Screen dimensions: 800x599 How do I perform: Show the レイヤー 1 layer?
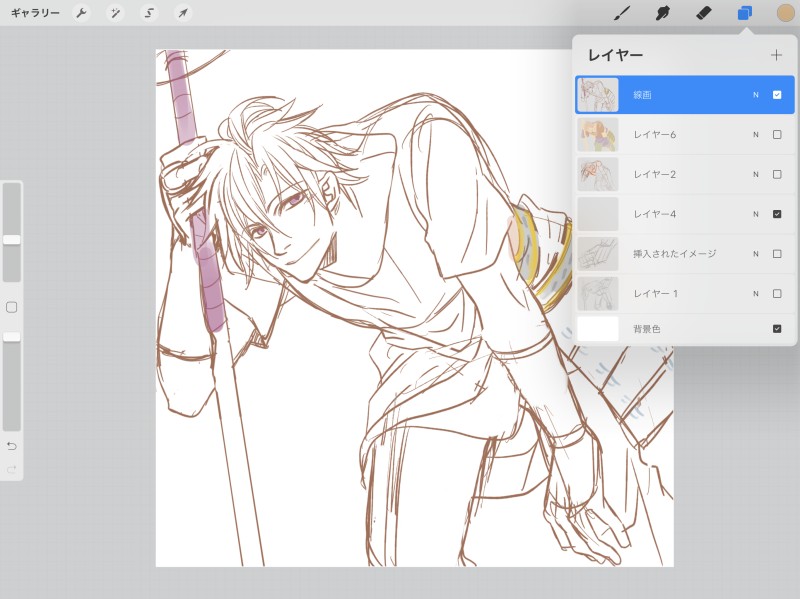click(777, 293)
